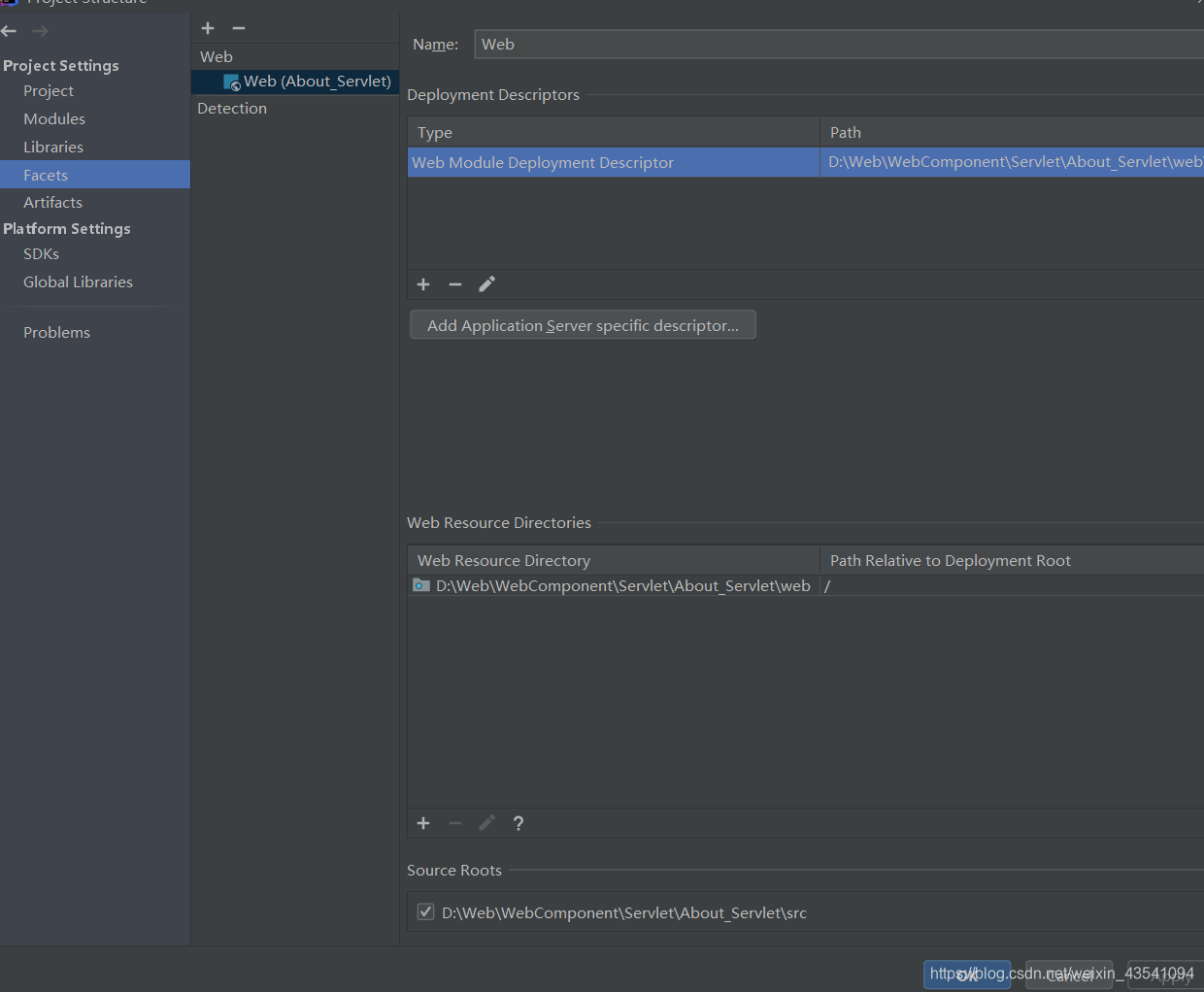The height and width of the screenshot is (992, 1204).
Task: Click the Web Resource Directory column header
Action: 614,560
